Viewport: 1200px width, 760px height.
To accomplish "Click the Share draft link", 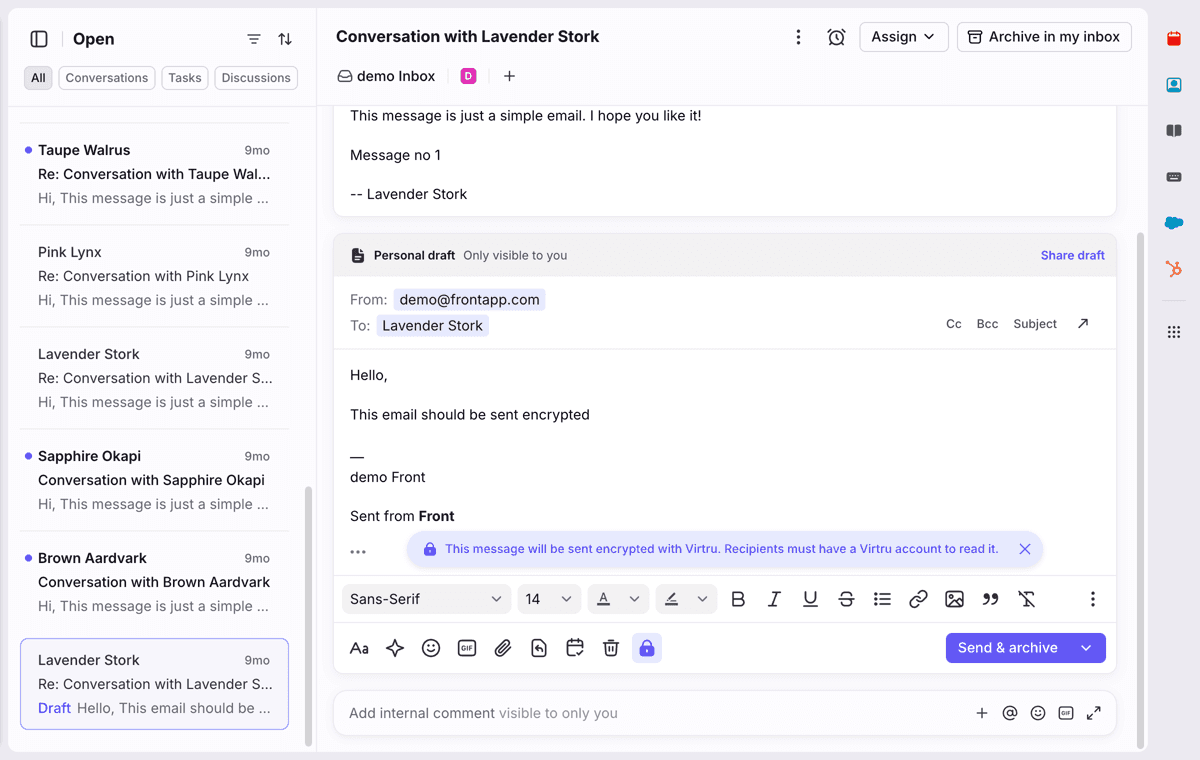I will 1072,255.
